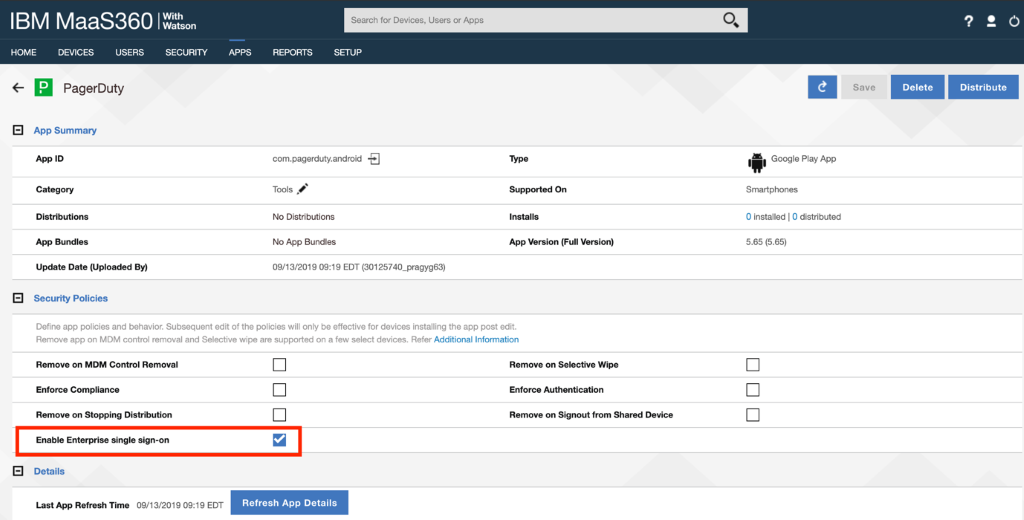1024x520 pixels.
Task: Click the 'No App Bundles' value
Action: click(304, 242)
